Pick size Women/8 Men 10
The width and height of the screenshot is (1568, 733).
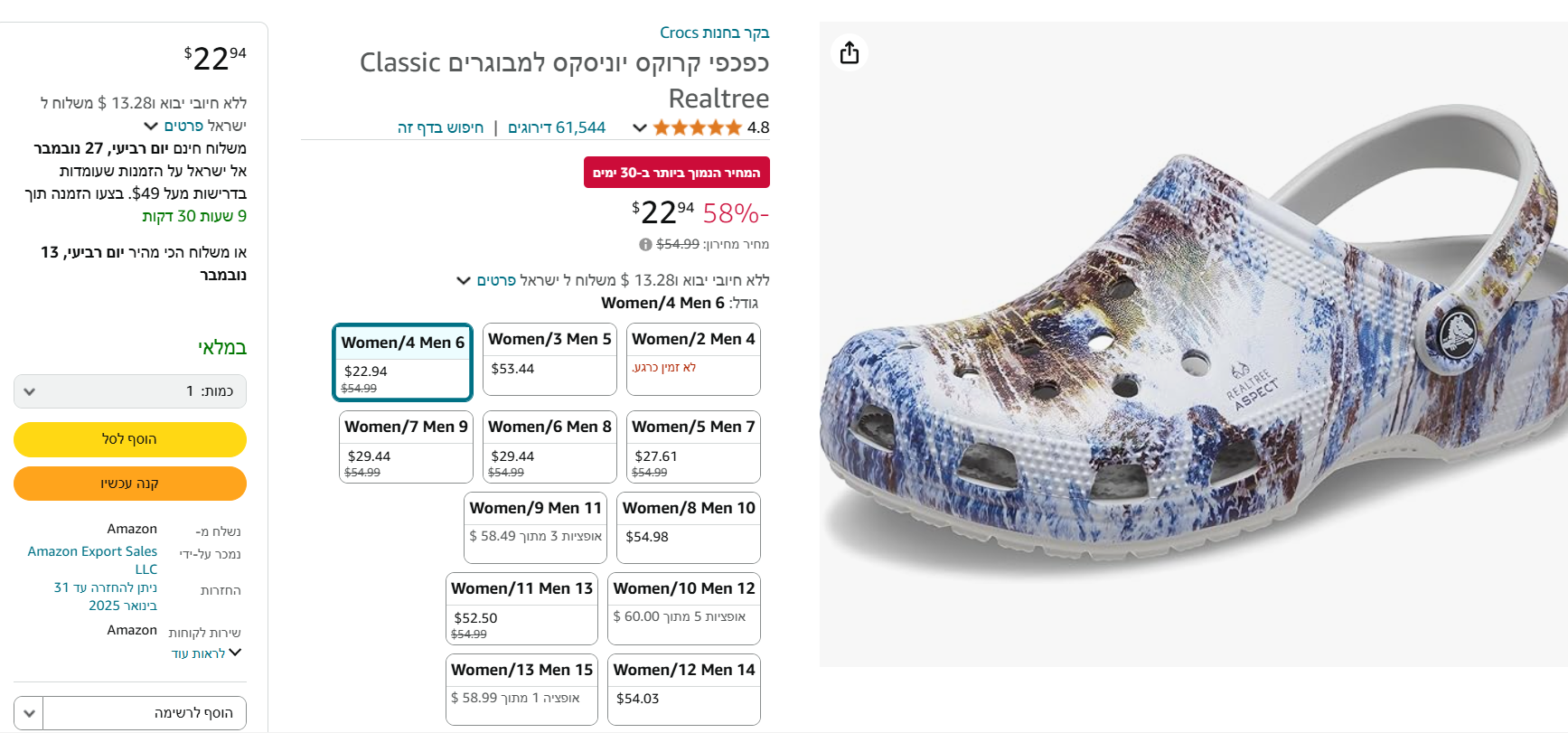pos(689,527)
